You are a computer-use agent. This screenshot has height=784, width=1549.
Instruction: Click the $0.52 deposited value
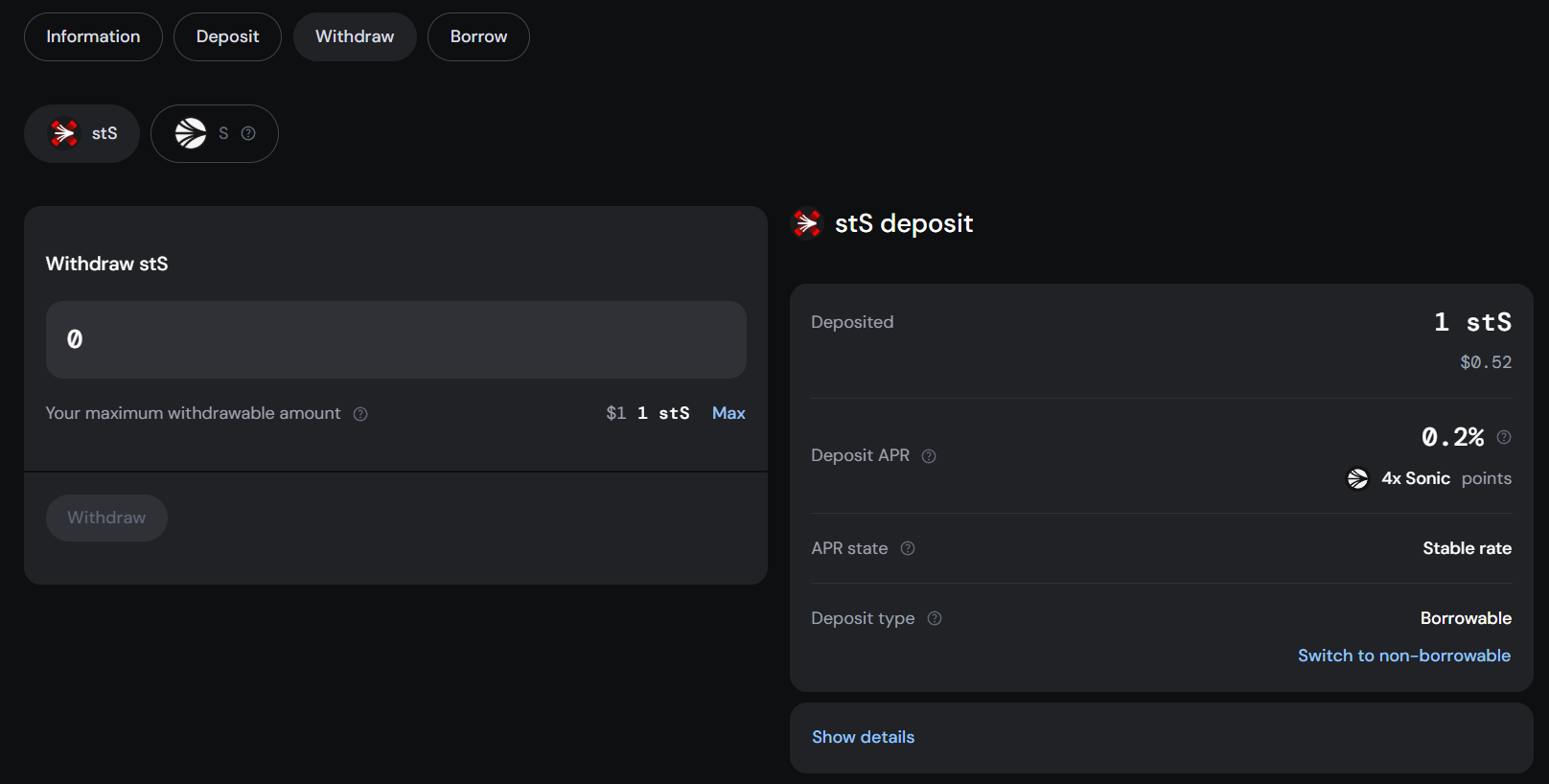click(x=1486, y=362)
